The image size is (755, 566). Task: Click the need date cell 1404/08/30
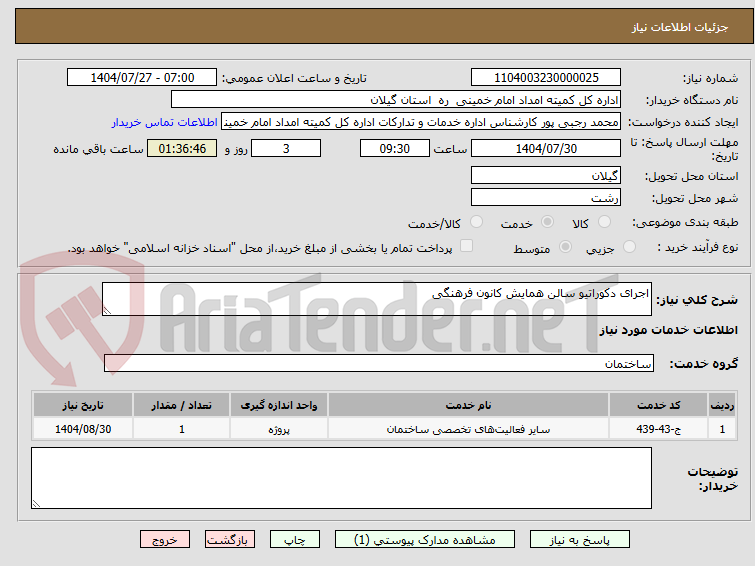coord(83,429)
